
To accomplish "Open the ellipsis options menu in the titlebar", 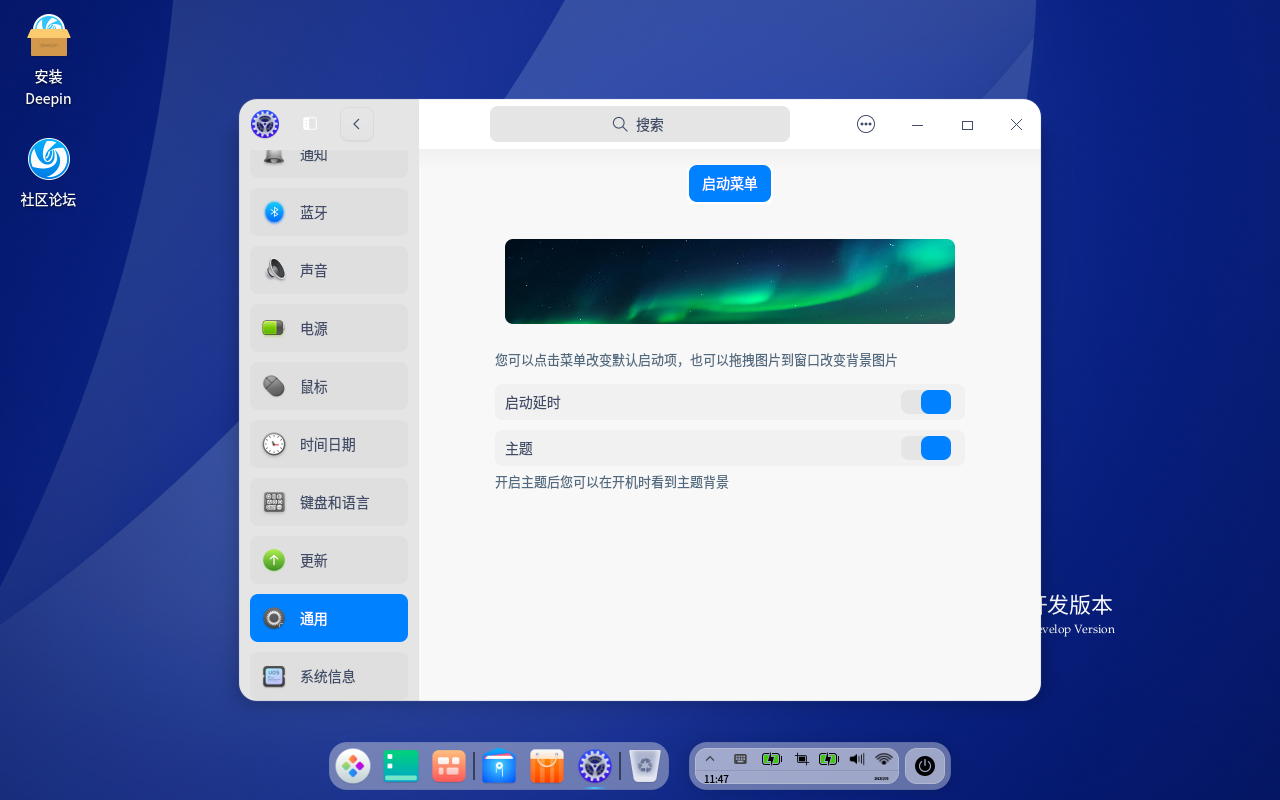I will [865, 123].
